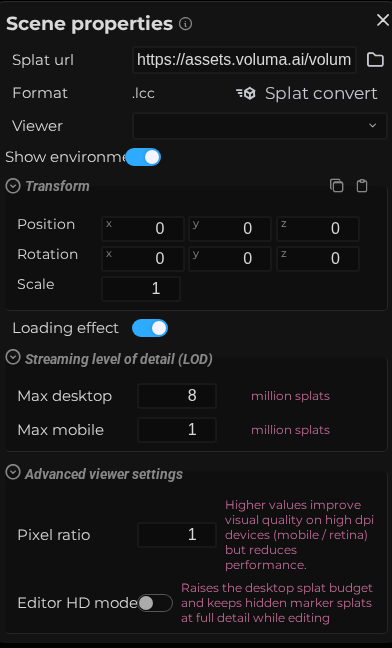Screen dimensions: 392x648
Task: Click the Splat convert cube icon
Action: click(246, 93)
